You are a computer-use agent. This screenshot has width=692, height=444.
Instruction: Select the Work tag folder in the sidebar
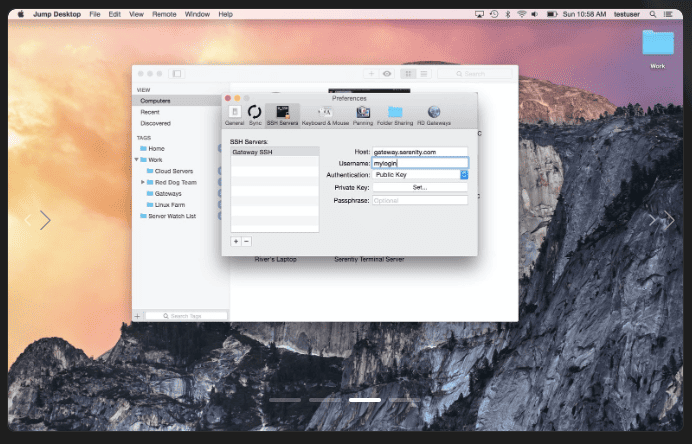[x=151, y=159]
